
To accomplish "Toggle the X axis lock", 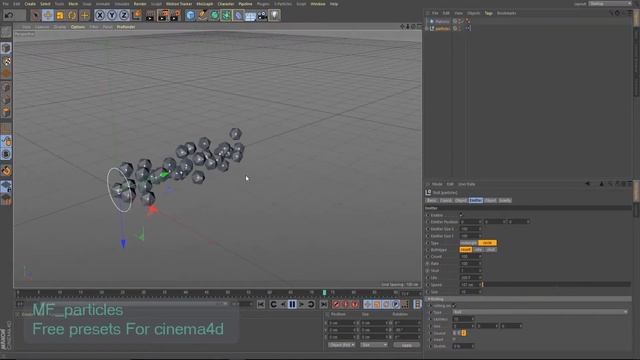I will [100, 16].
